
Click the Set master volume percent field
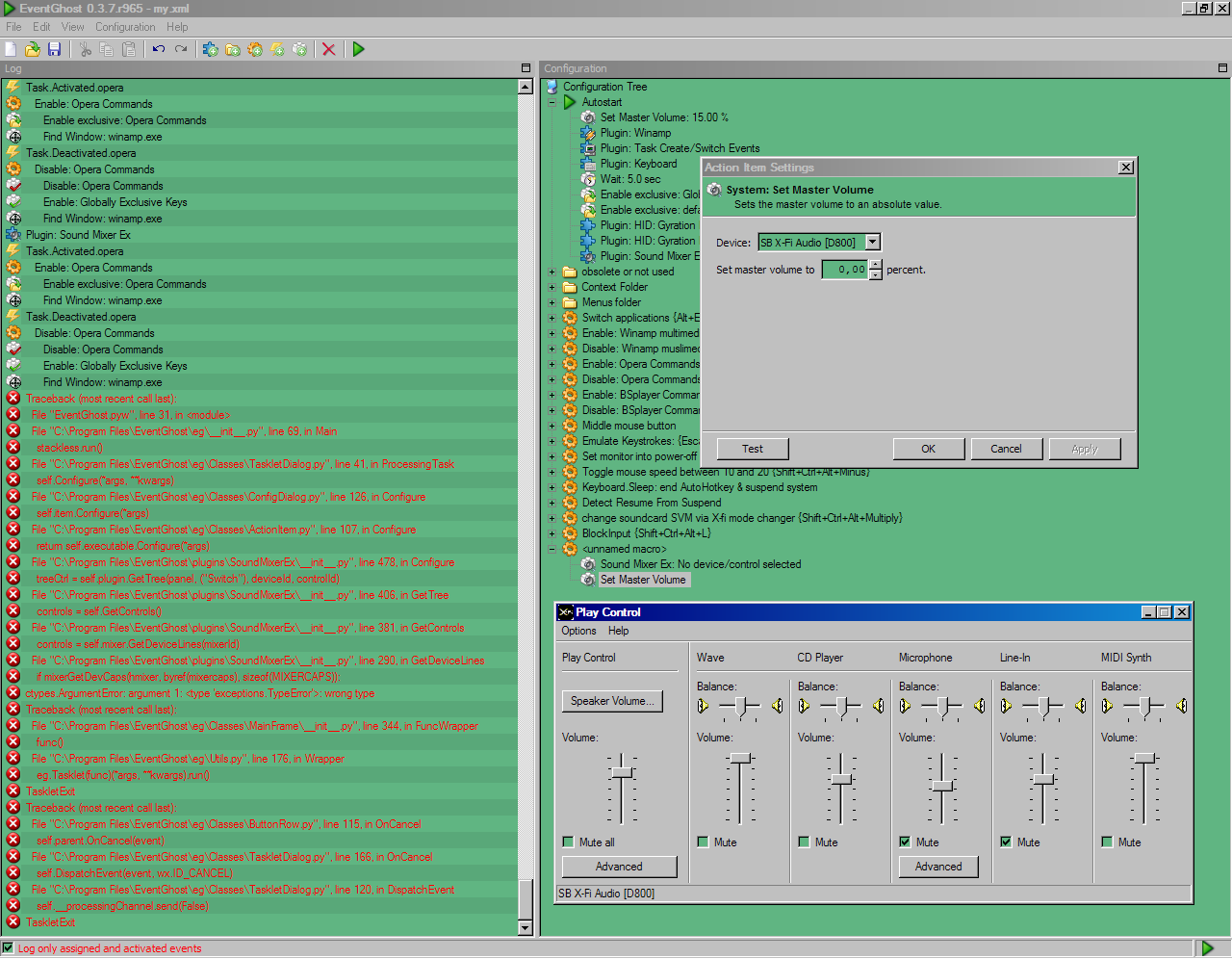pos(845,270)
